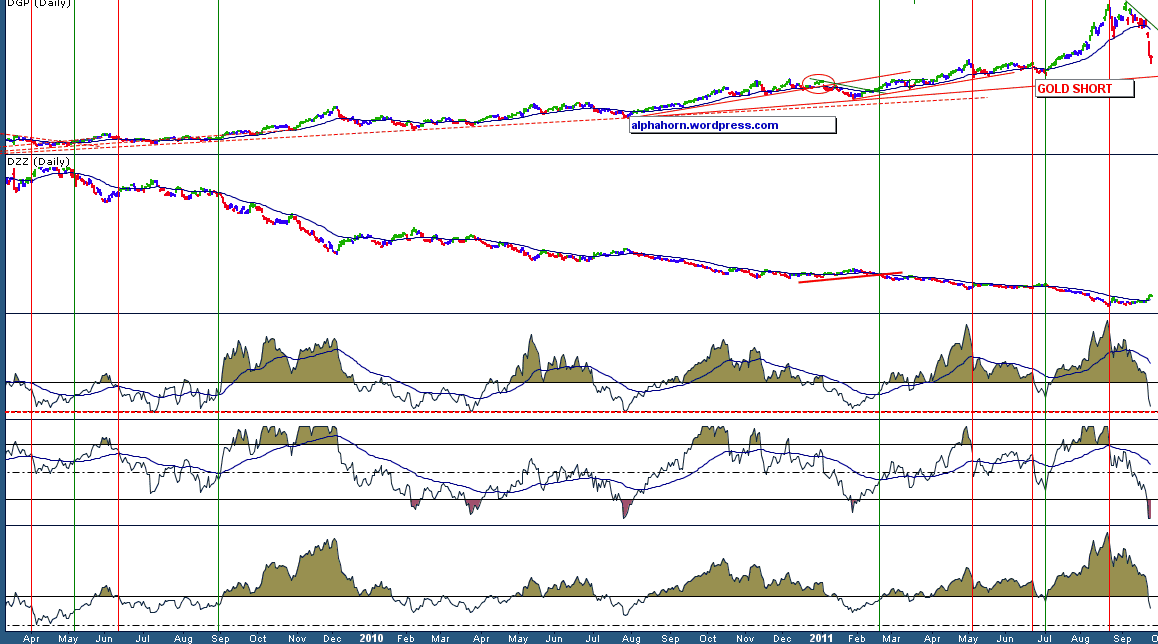Click the DGP (Daily) chart title
Viewport: 1158px width, 644px height.
(38, 4)
